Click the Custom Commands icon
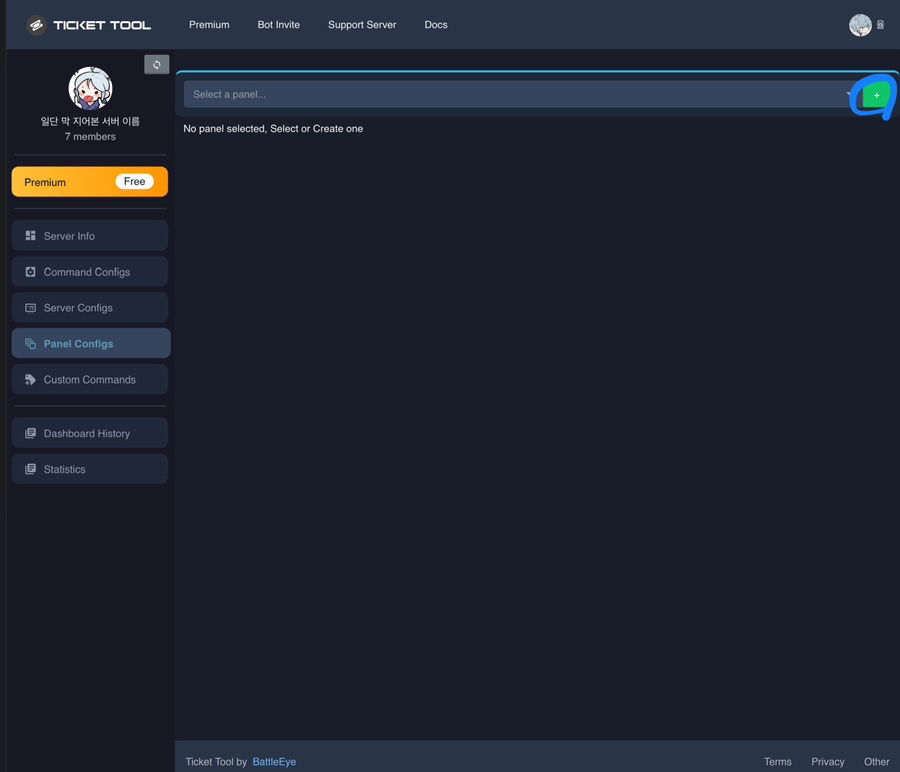900x772 pixels. pos(30,379)
